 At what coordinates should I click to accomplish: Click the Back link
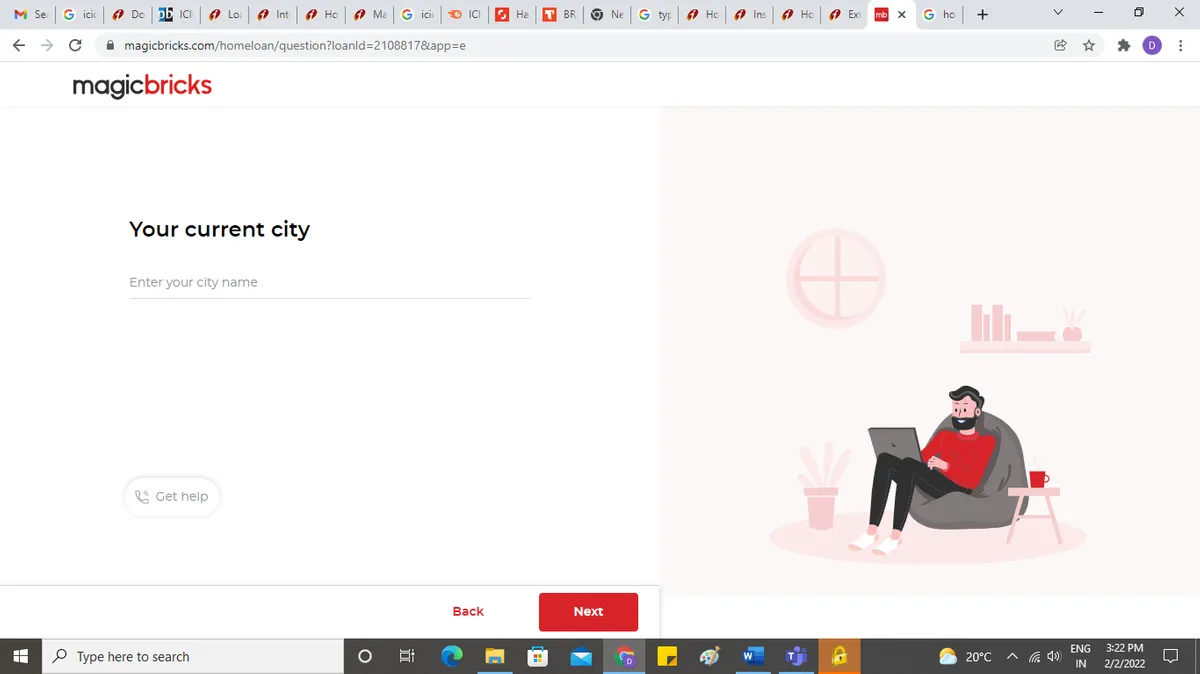point(468,611)
